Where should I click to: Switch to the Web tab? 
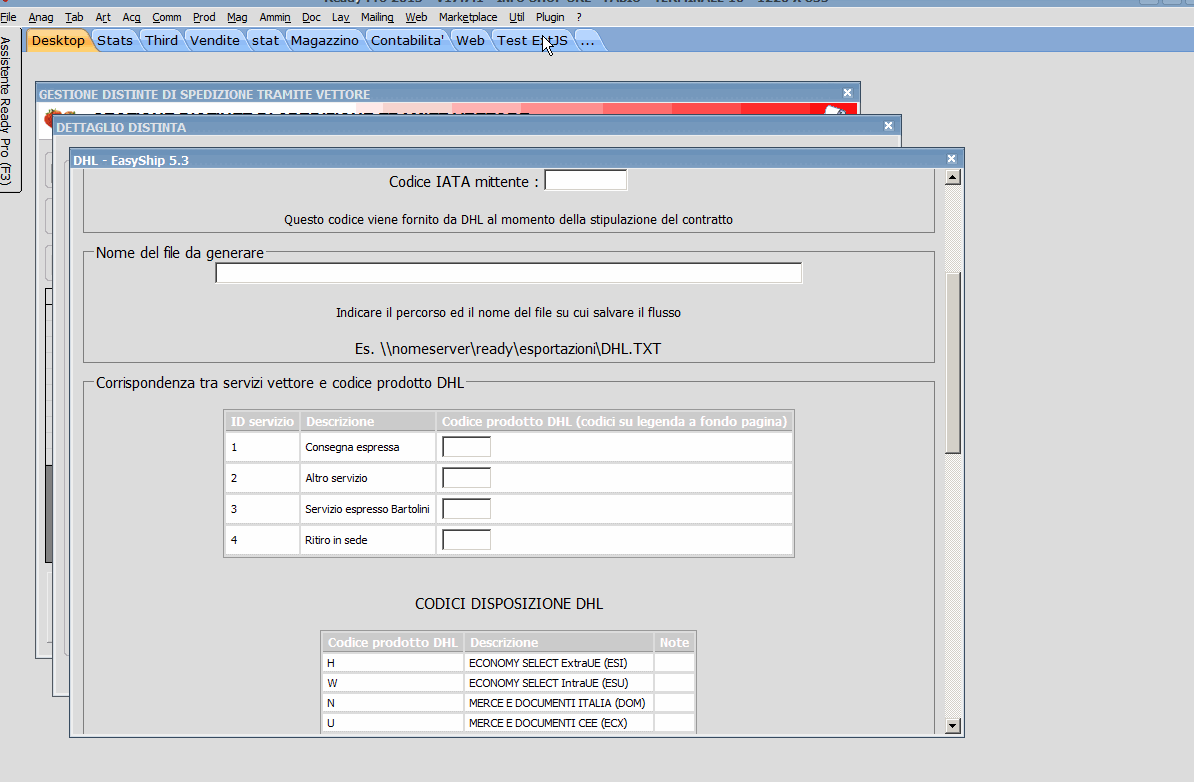coord(471,40)
